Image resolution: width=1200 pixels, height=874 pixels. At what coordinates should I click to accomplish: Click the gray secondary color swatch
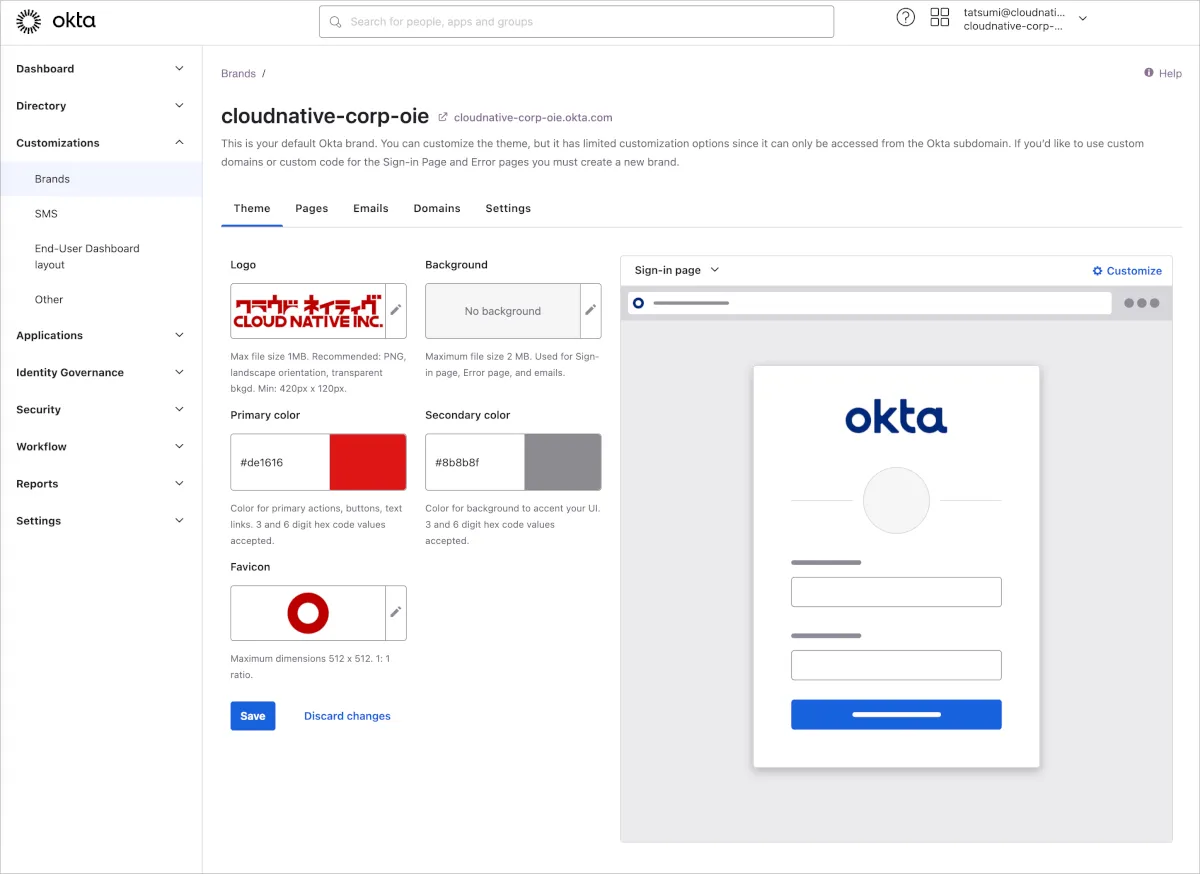563,462
